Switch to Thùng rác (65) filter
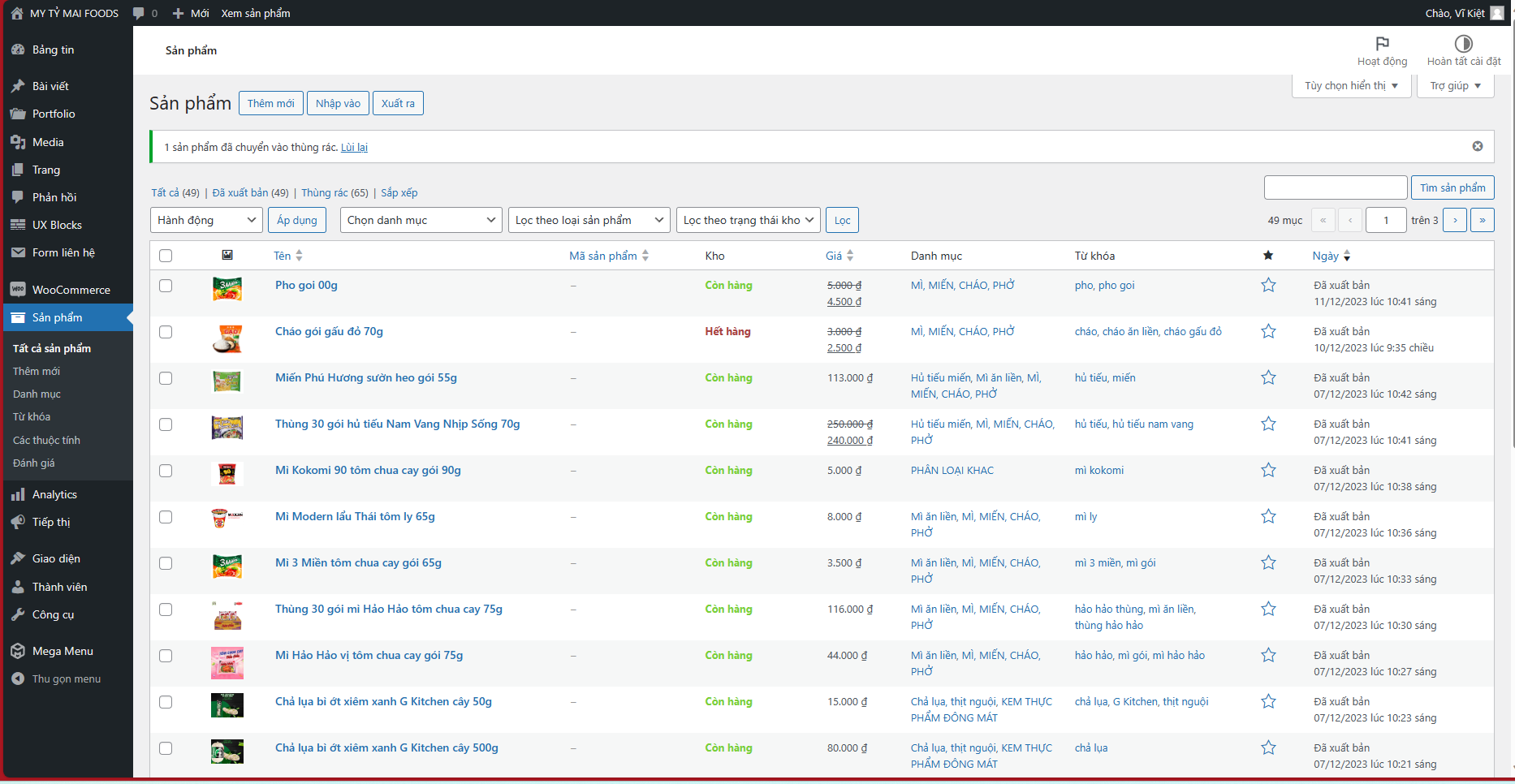Viewport: 1515px width, 784px height. pyautogui.click(x=335, y=192)
